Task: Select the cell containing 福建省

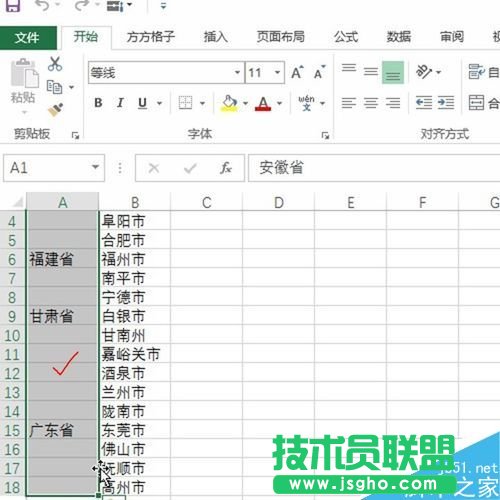Action: pyautogui.click(x=63, y=259)
